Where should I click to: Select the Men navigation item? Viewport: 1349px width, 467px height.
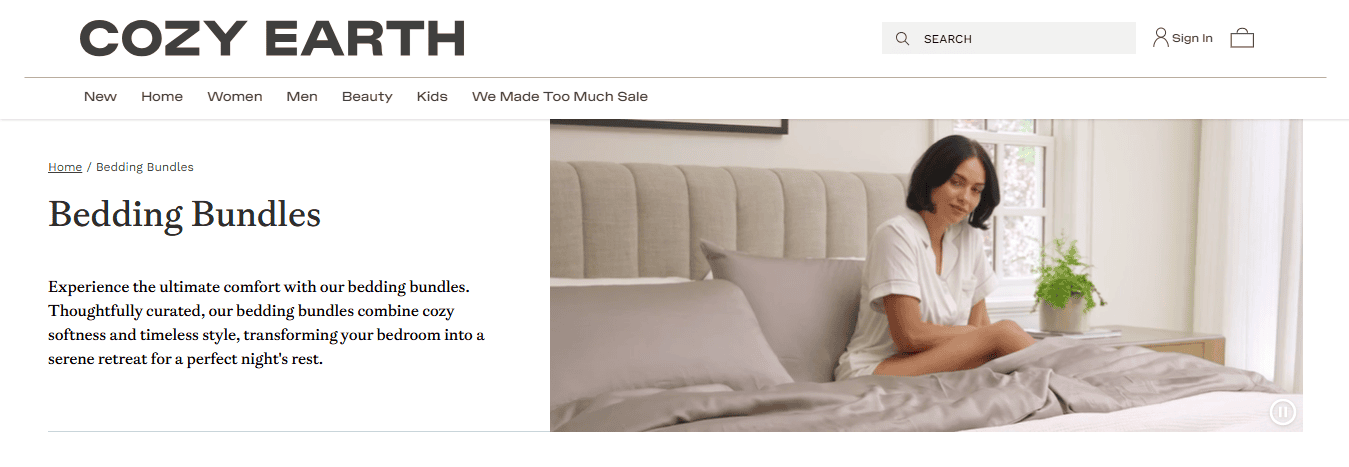302,97
